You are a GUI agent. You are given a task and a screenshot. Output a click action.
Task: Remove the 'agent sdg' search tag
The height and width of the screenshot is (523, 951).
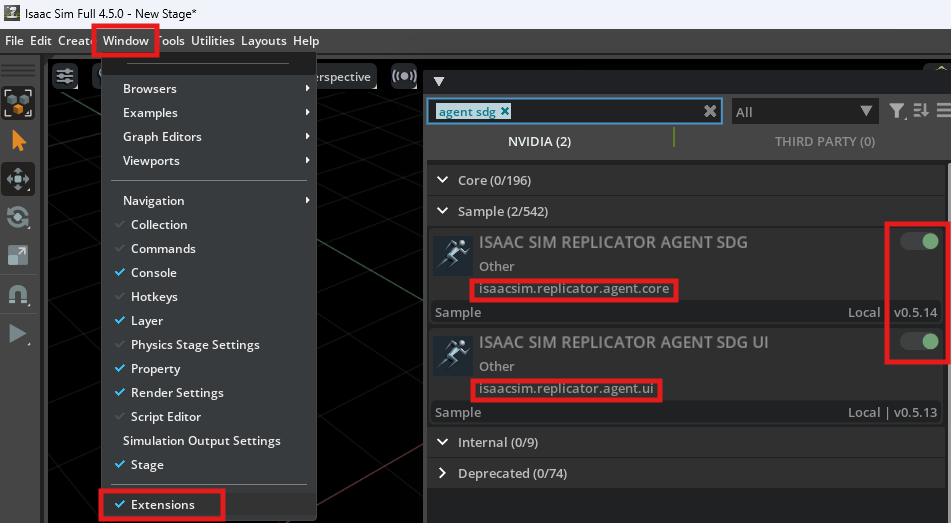(505, 111)
